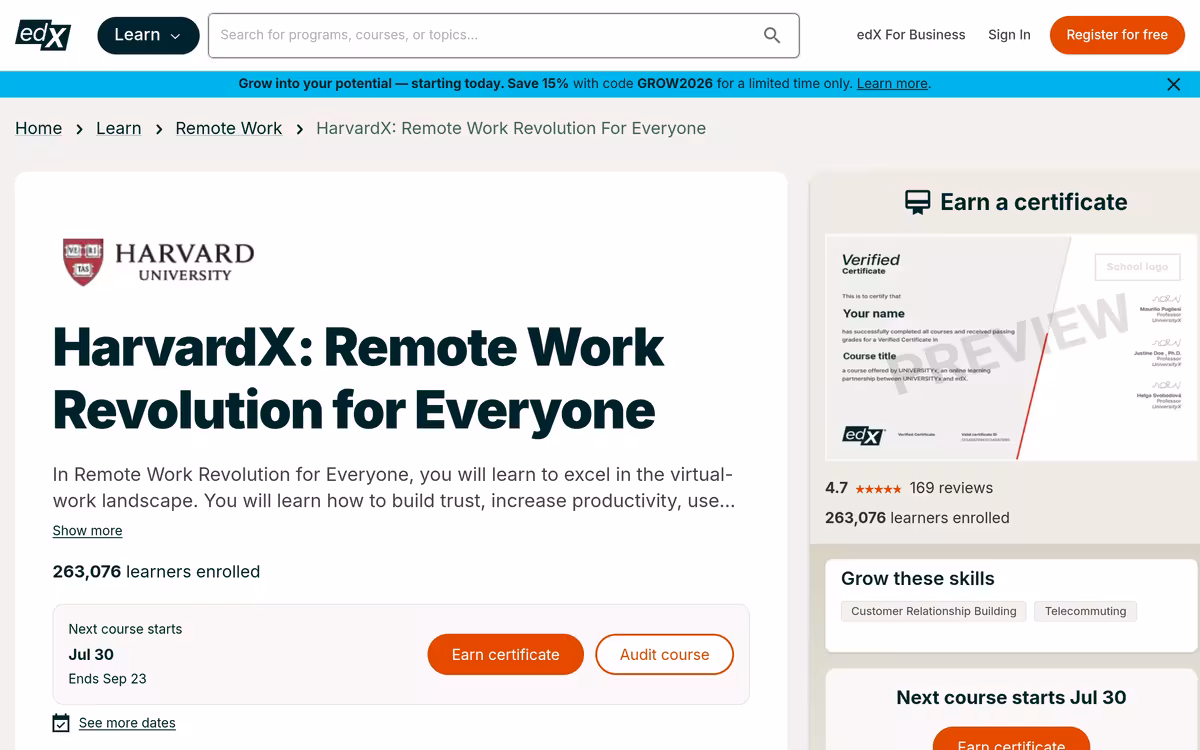Open the Learn dropdown menu
Viewport: 1200px width, 750px height.
coord(147,35)
